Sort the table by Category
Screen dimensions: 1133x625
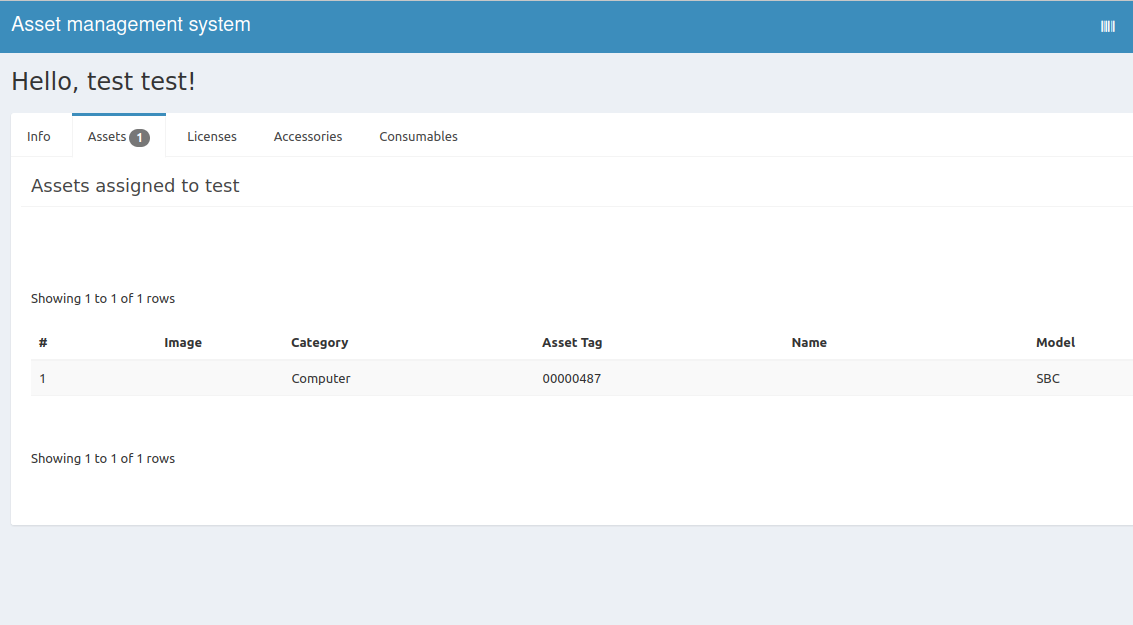click(x=319, y=342)
